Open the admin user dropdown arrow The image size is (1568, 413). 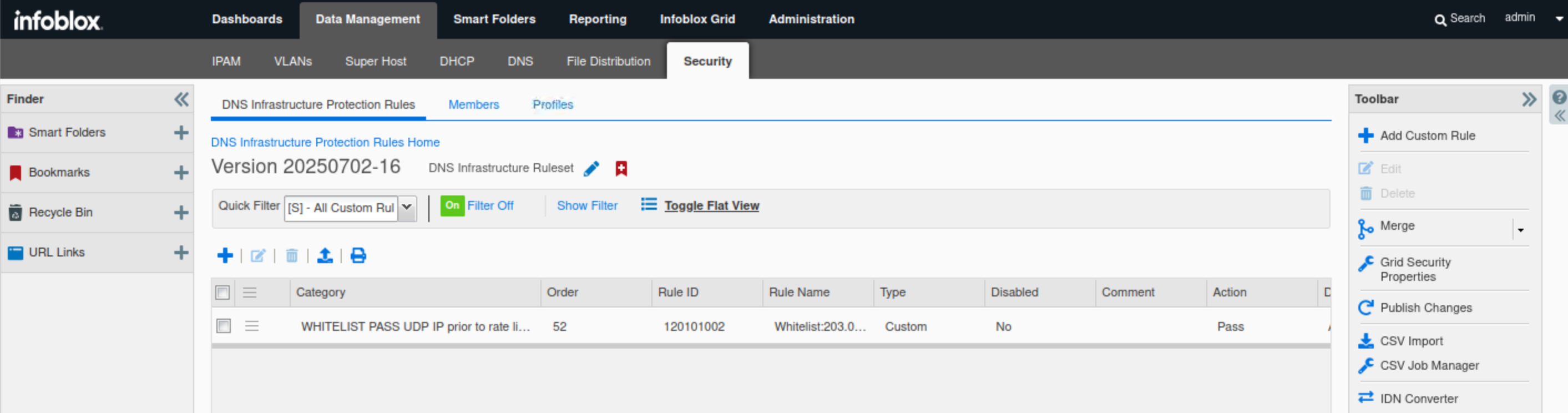[1560, 19]
